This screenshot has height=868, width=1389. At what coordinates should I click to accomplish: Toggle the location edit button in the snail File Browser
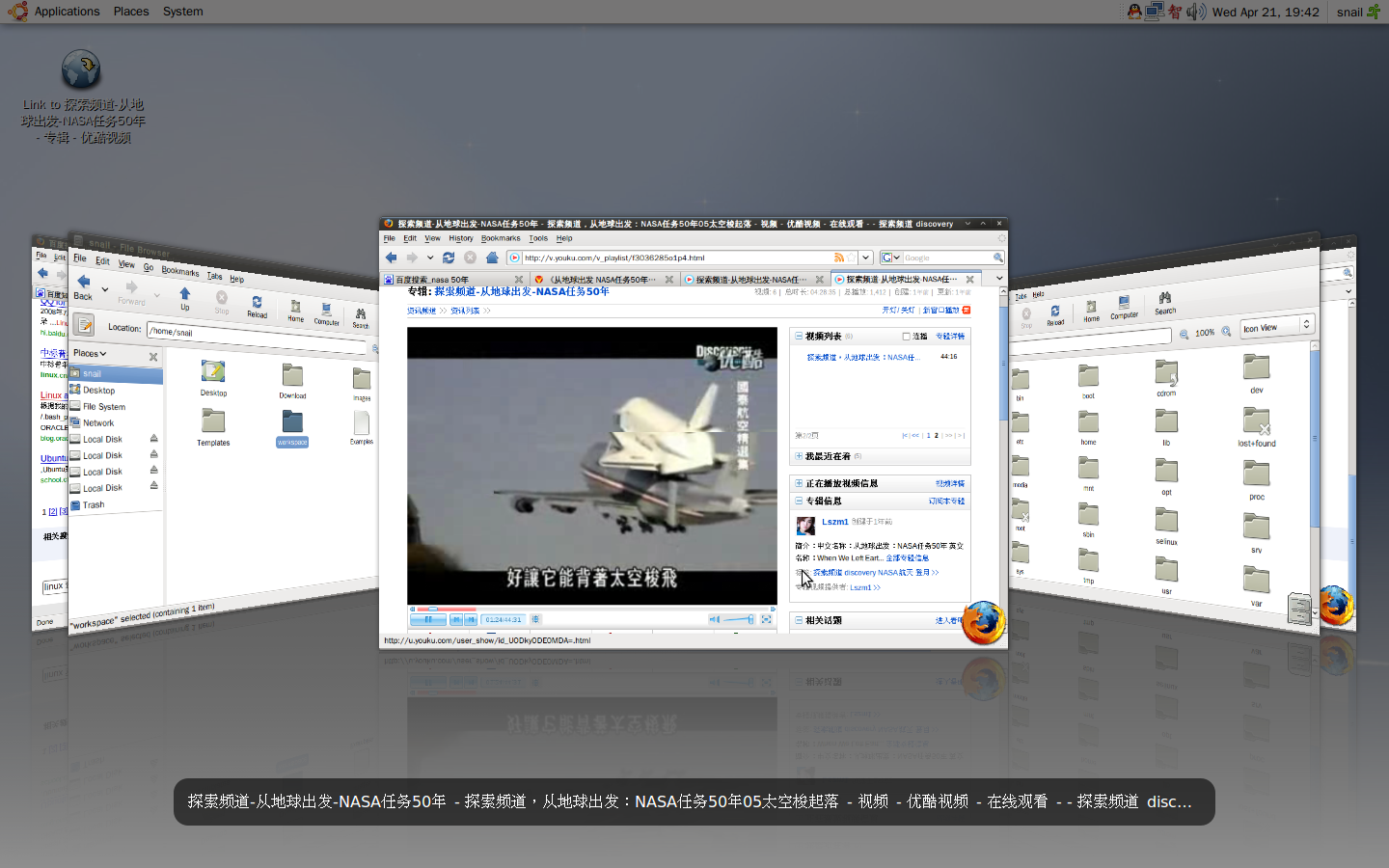tap(84, 324)
